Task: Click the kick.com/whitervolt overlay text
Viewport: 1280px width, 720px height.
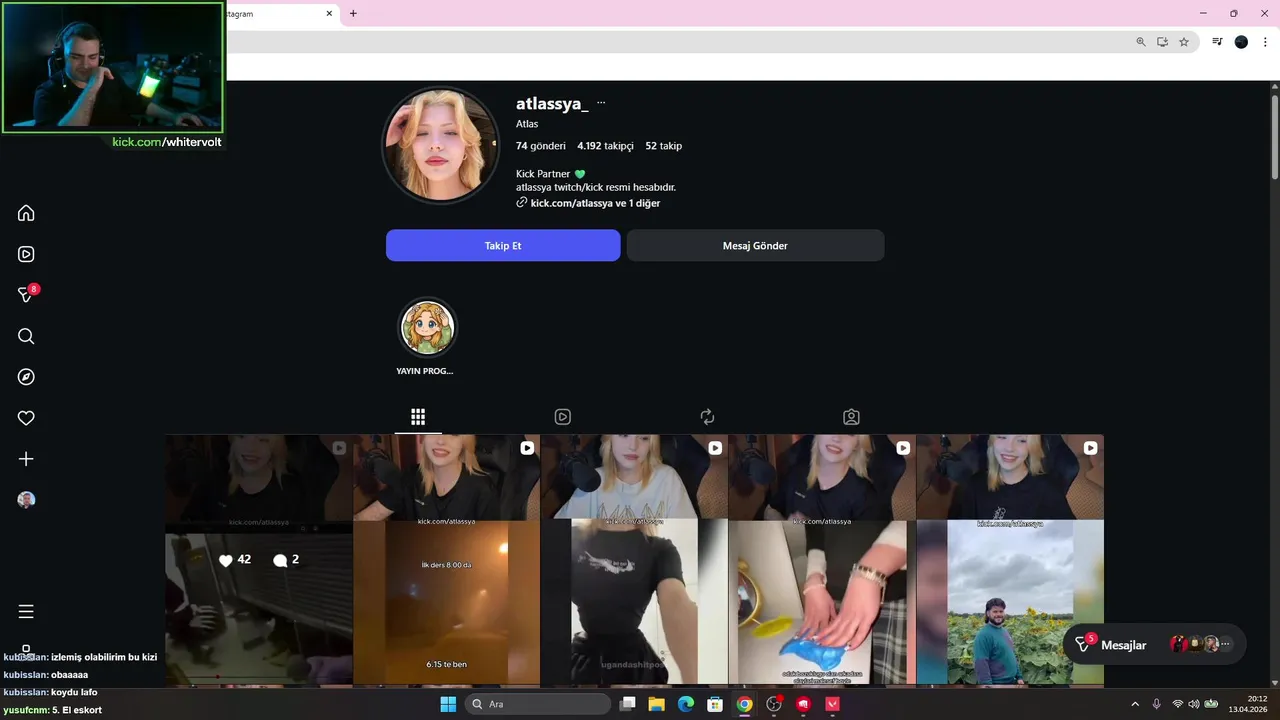Action: (167, 142)
